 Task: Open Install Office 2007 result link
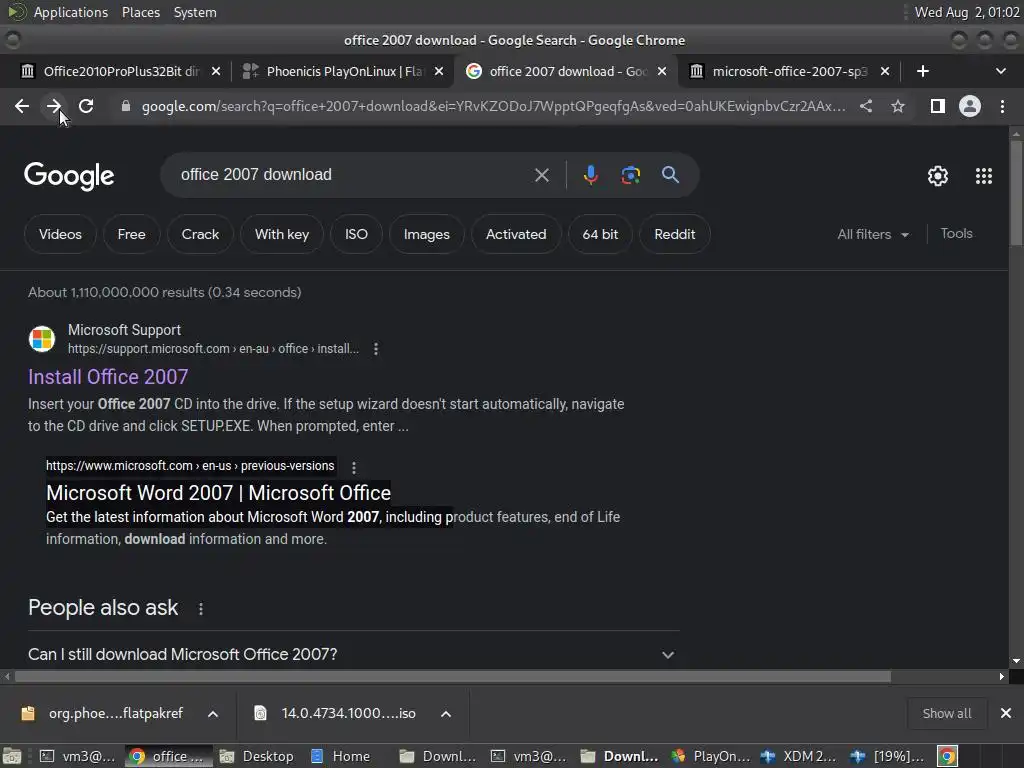pos(108,377)
